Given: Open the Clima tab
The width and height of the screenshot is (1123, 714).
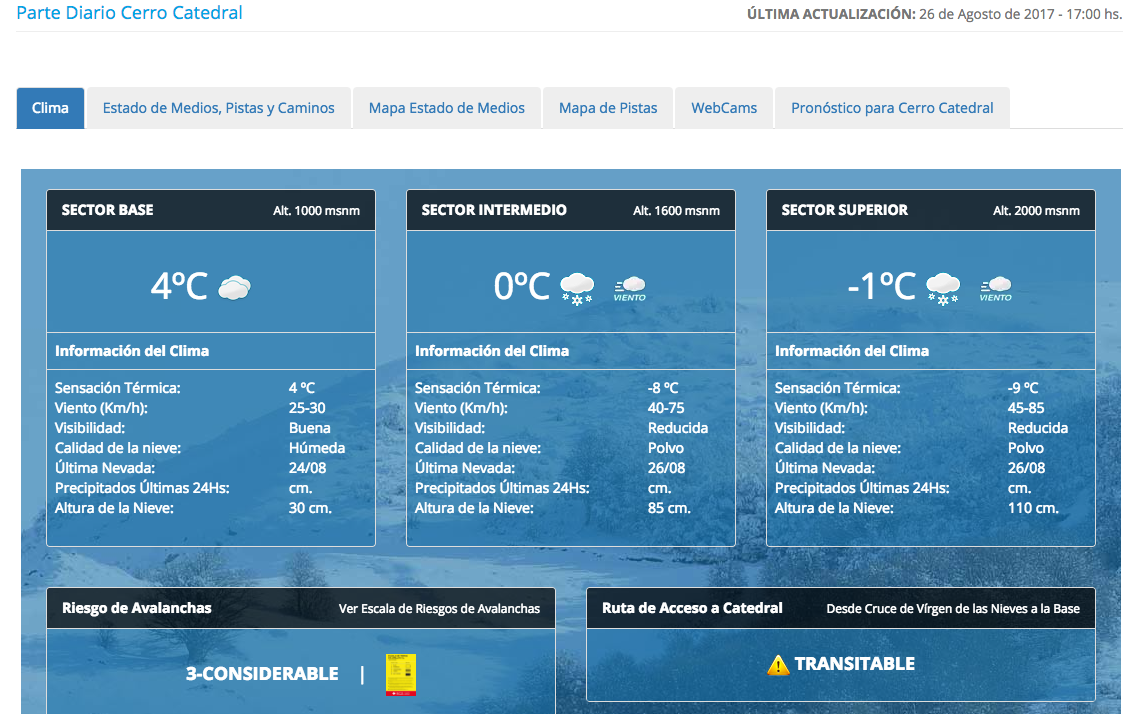Looking at the screenshot, I should coord(50,108).
